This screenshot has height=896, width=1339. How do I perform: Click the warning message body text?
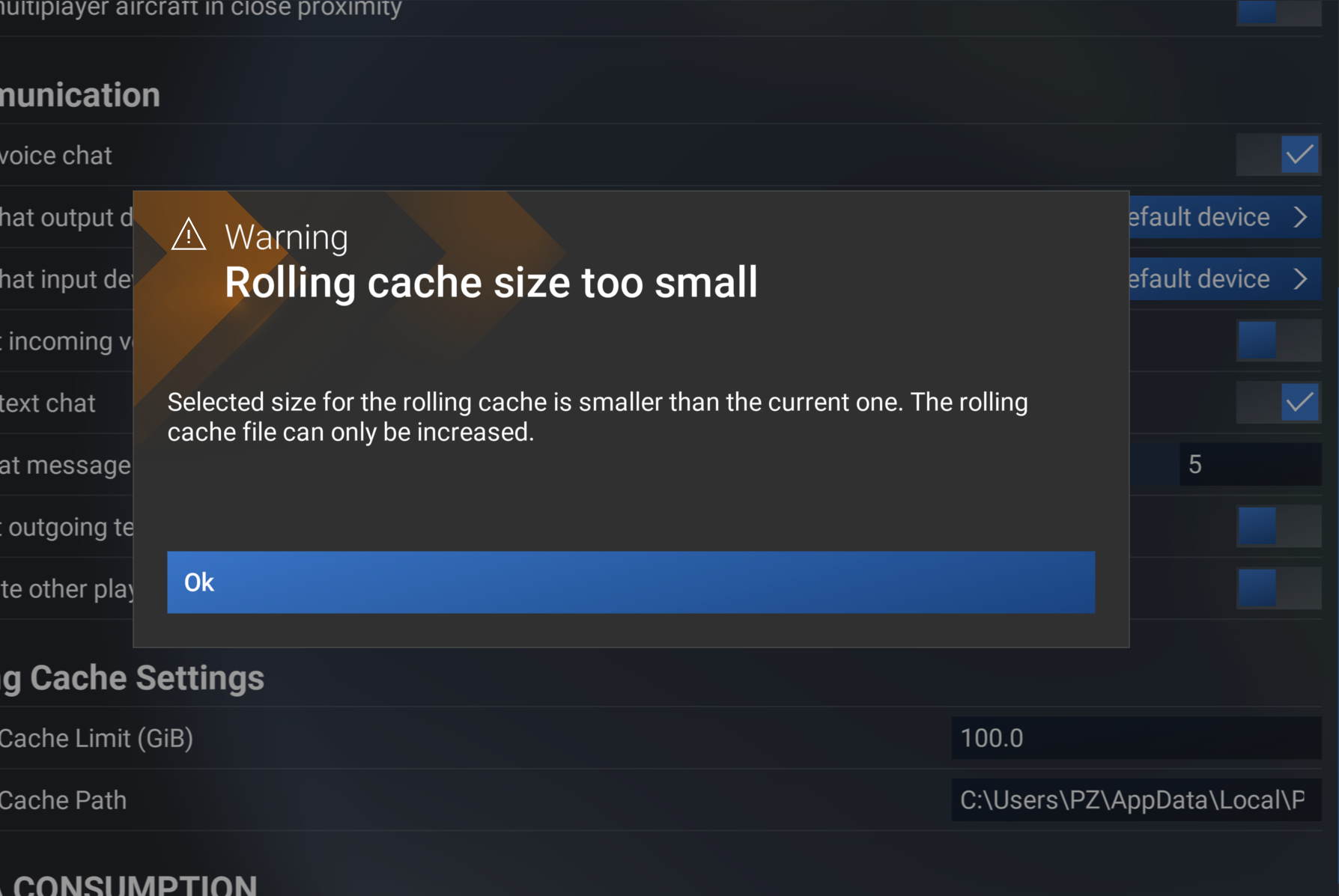pyautogui.click(x=597, y=417)
